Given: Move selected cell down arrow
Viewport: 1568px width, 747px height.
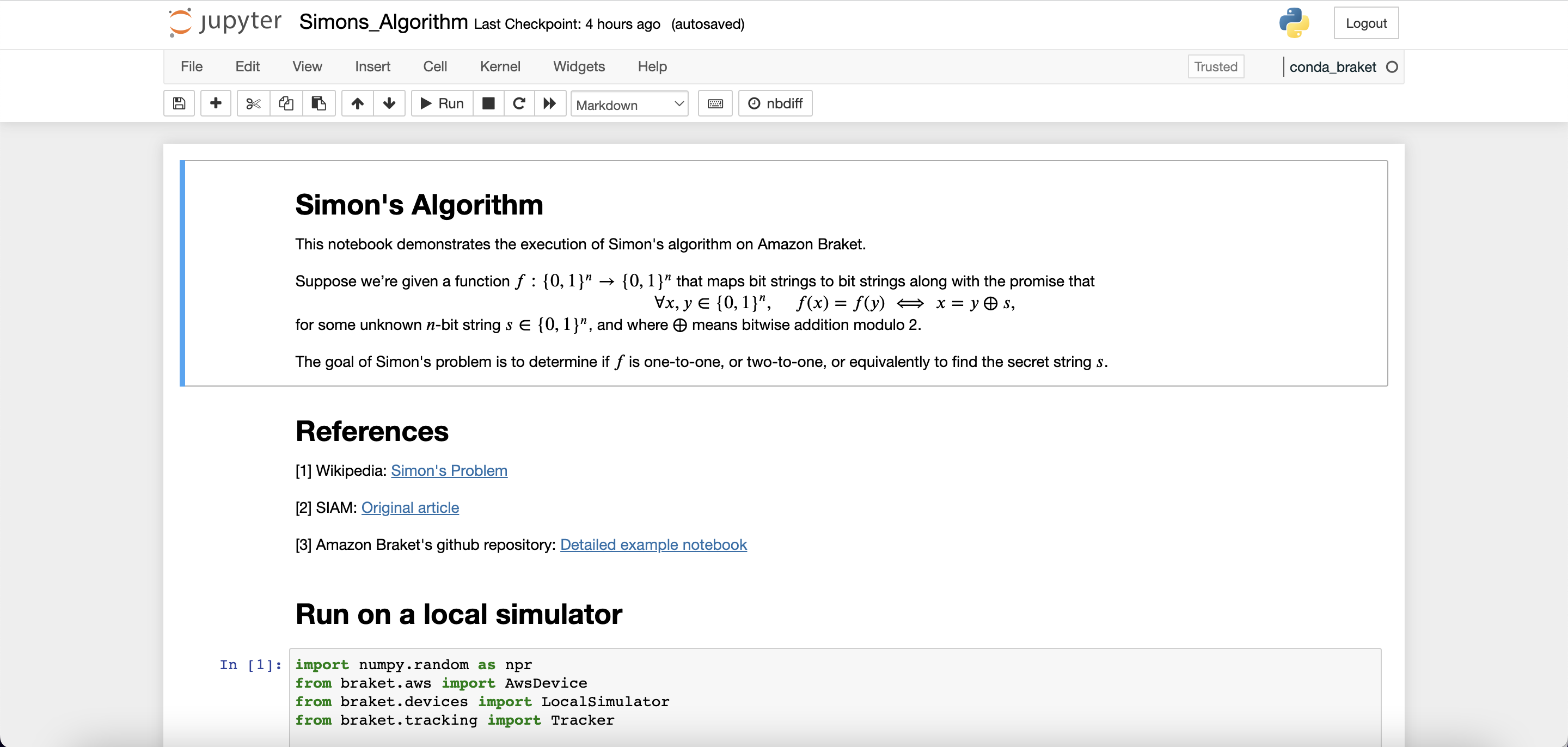Looking at the screenshot, I should point(389,103).
